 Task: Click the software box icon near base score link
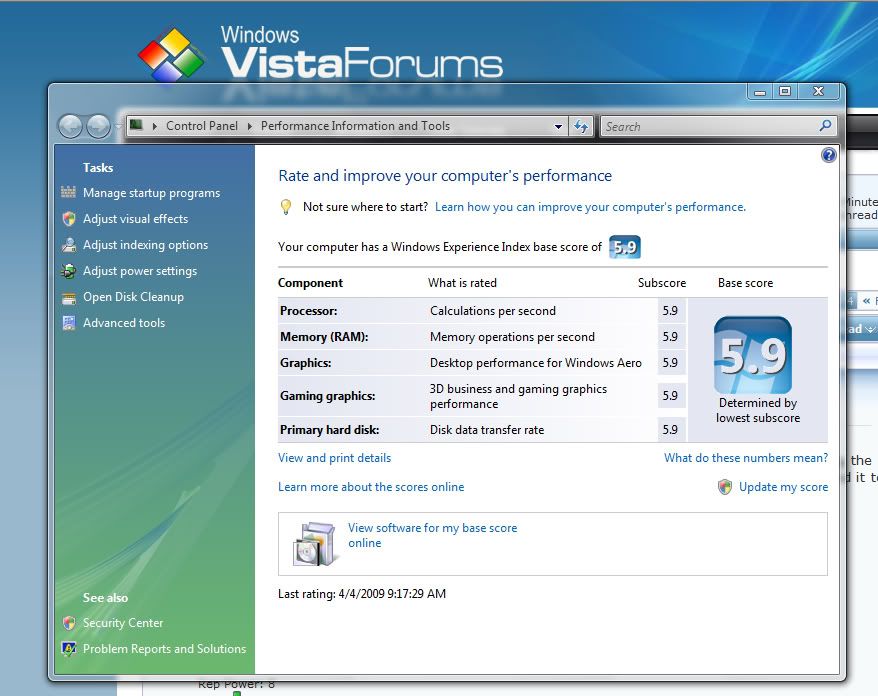(315, 544)
